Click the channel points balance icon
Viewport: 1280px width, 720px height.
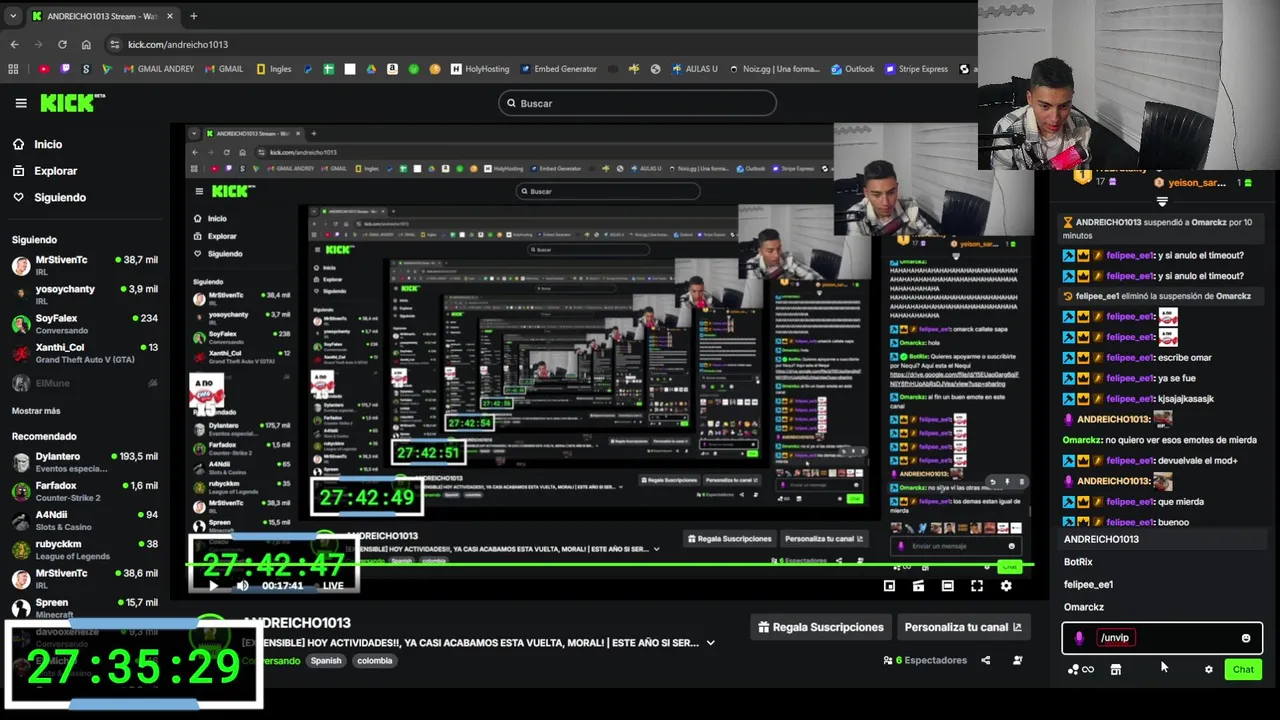(x=1080, y=670)
